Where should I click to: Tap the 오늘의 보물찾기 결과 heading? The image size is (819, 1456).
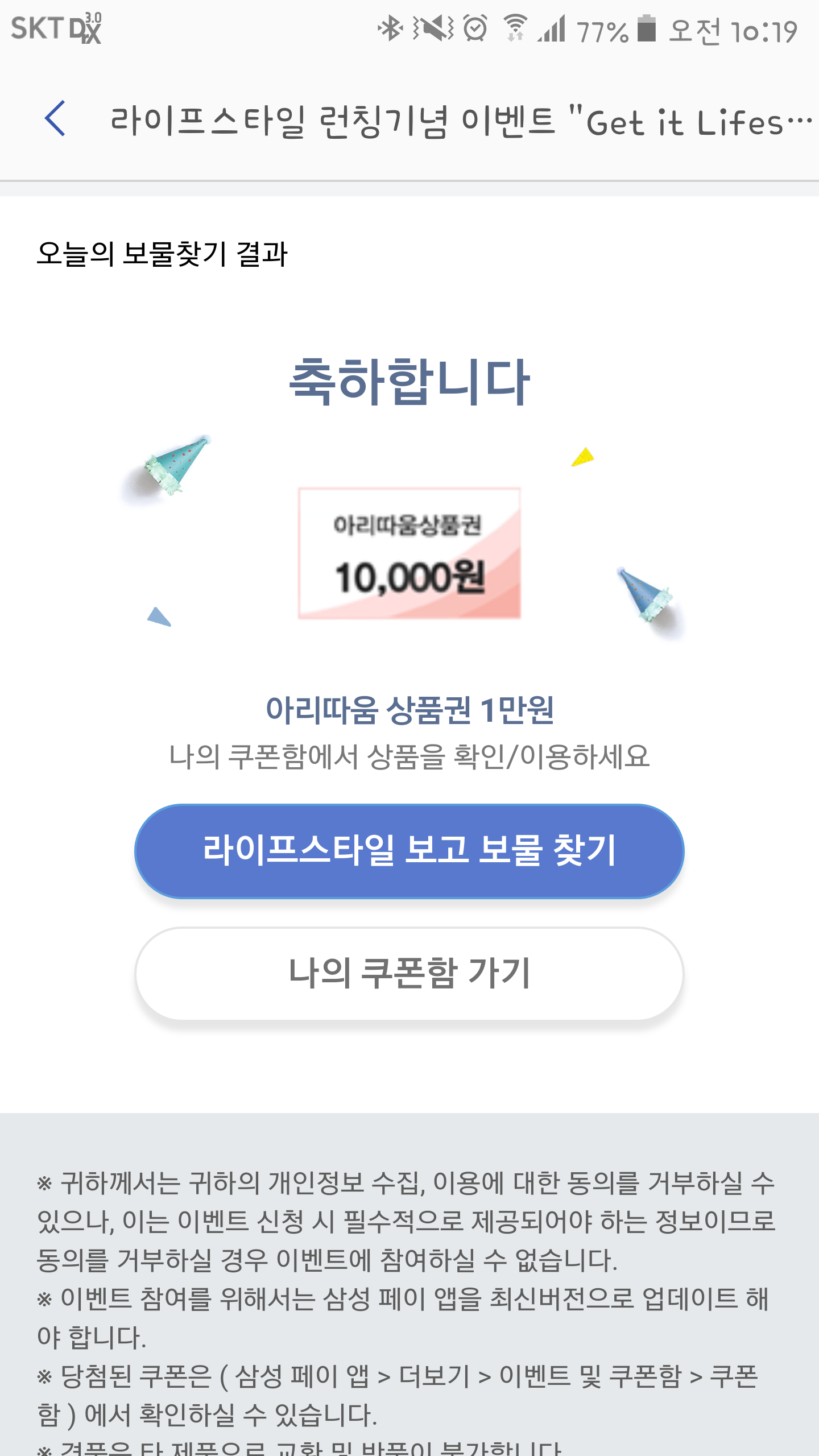click(162, 254)
